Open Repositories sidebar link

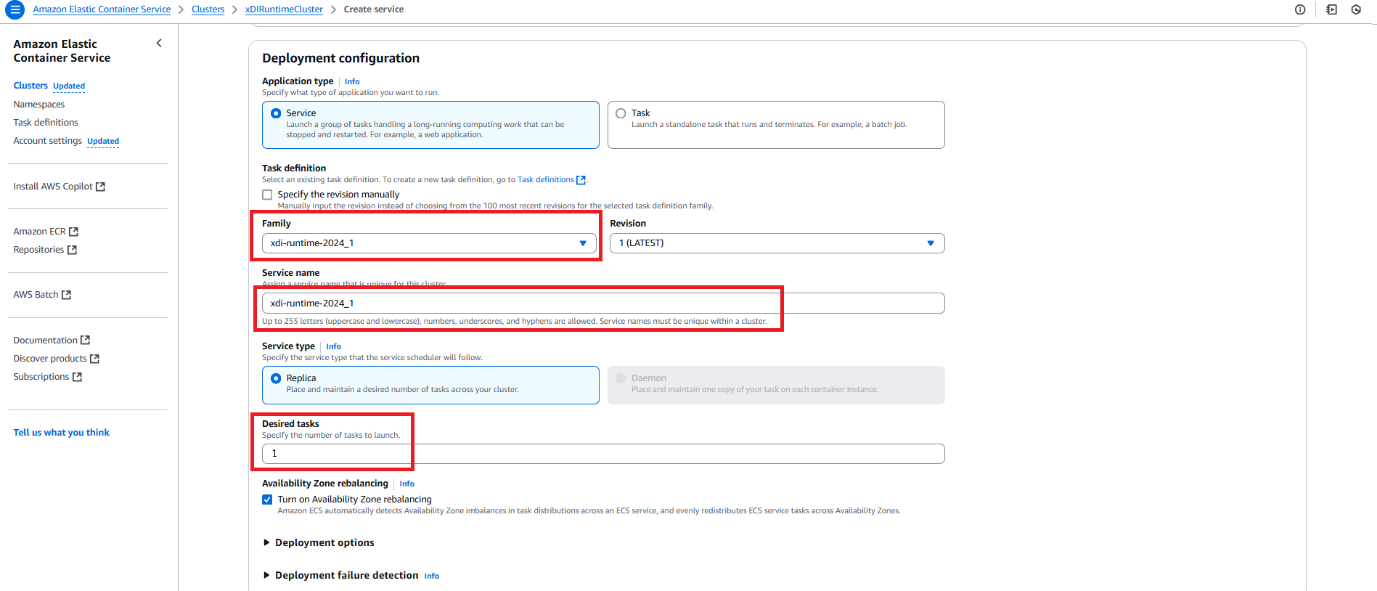tap(38, 250)
